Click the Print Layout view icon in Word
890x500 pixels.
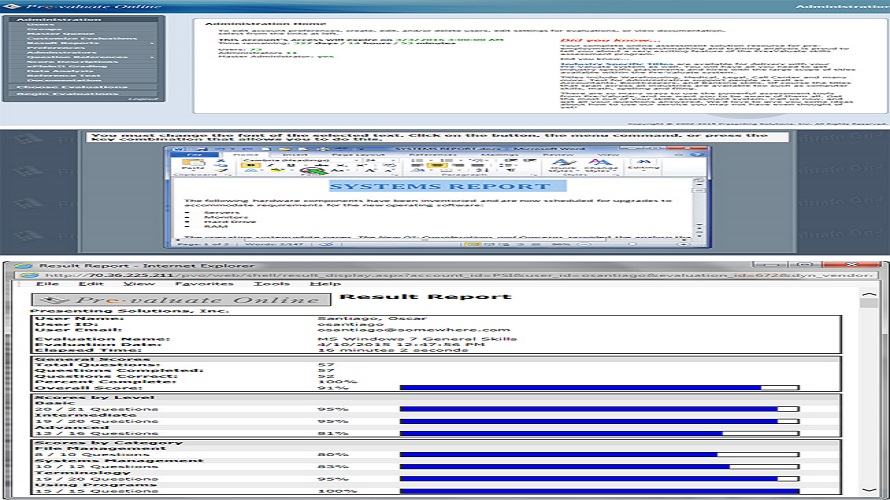[471, 245]
